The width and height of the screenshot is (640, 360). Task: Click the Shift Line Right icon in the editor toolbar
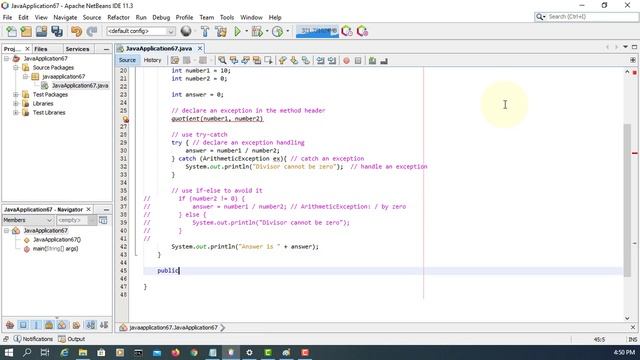(332, 60)
